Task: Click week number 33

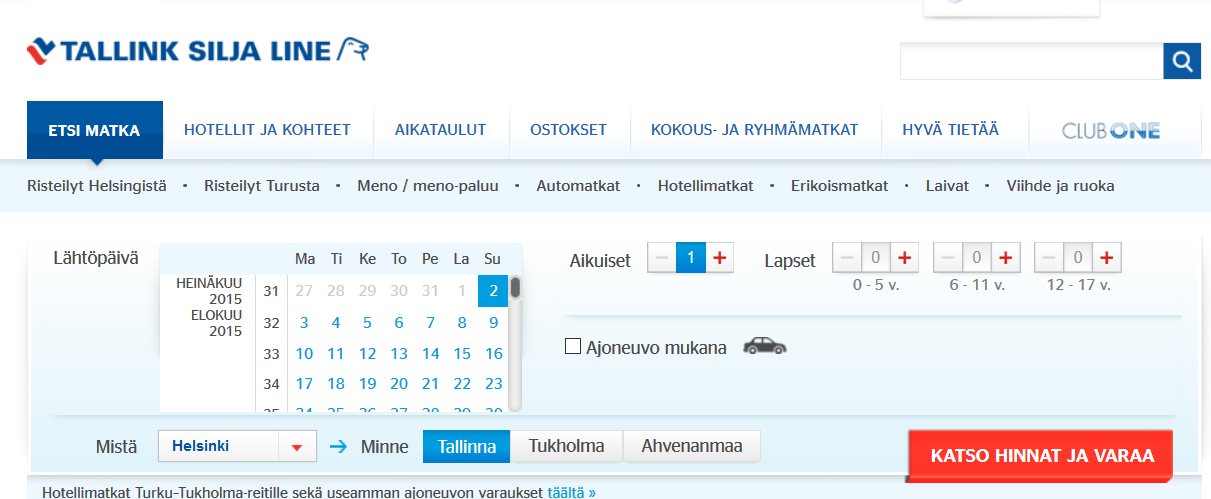Action: (x=271, y=354)
